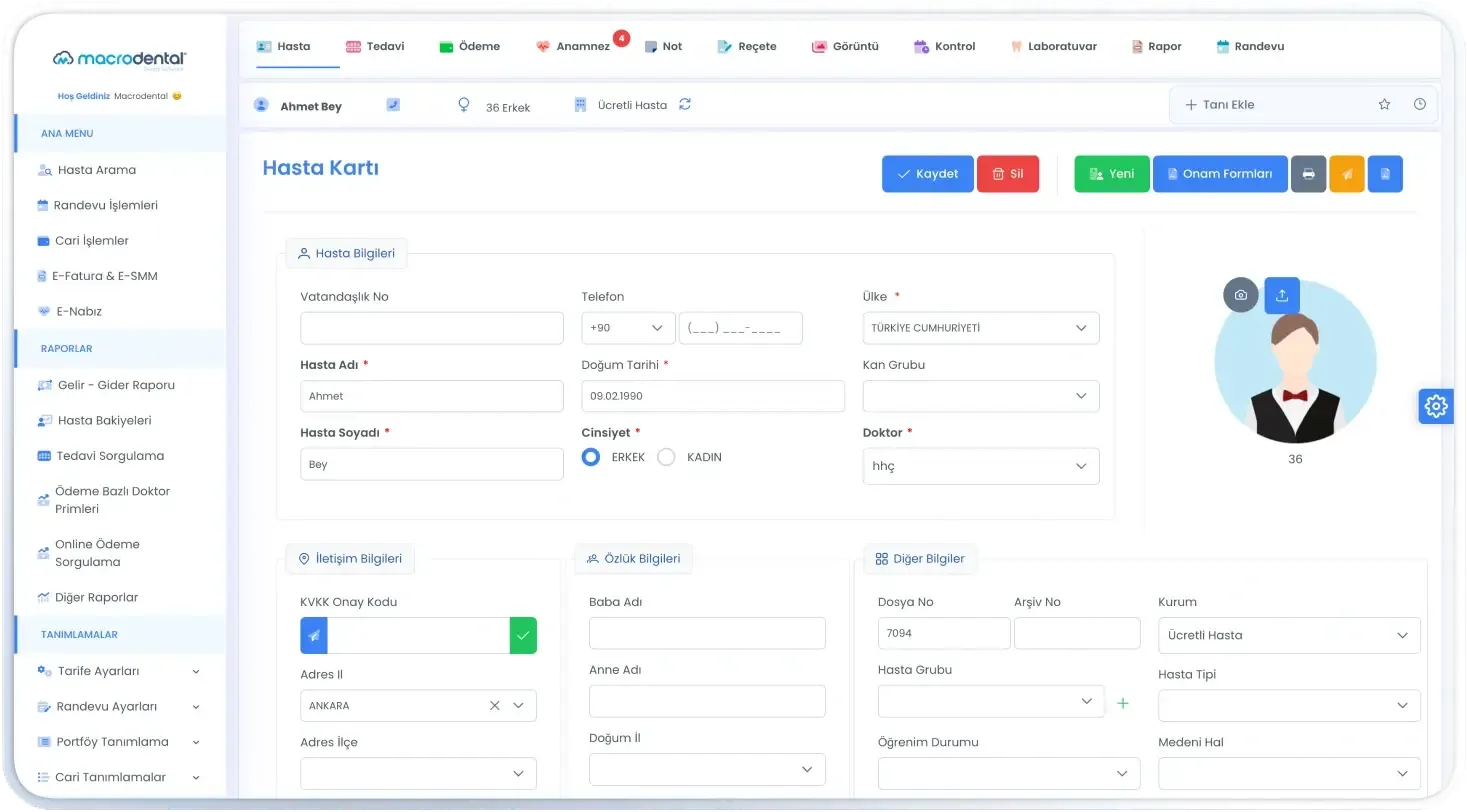This screenshot has height=812, width=1467.
Task: Open the +90 phone code dropdown
Action: coord(628,328)
